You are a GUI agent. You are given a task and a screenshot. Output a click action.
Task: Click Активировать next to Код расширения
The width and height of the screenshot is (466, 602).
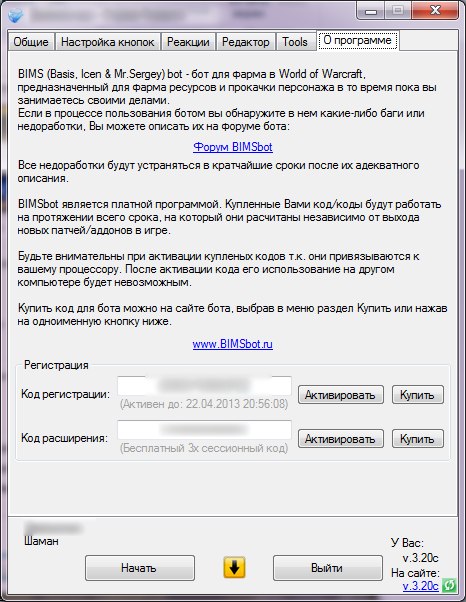(340, 439)
